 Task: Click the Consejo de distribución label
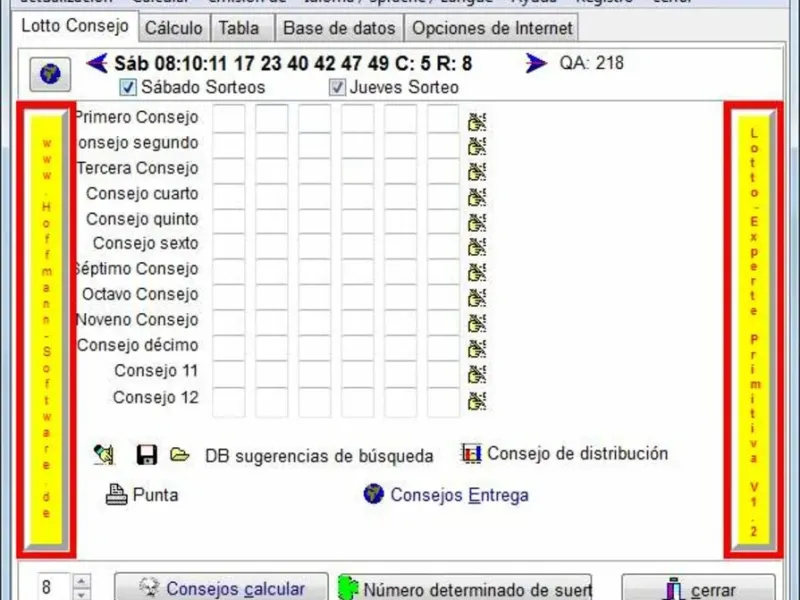[x=578, y=453]
